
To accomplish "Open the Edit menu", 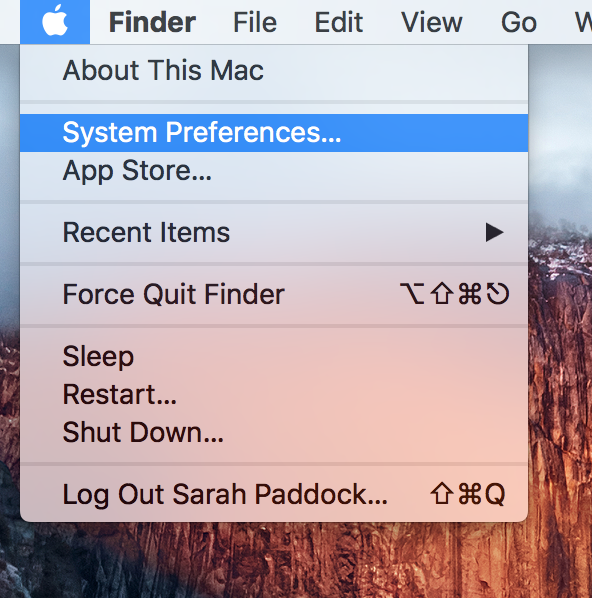I will click(338, 22).
